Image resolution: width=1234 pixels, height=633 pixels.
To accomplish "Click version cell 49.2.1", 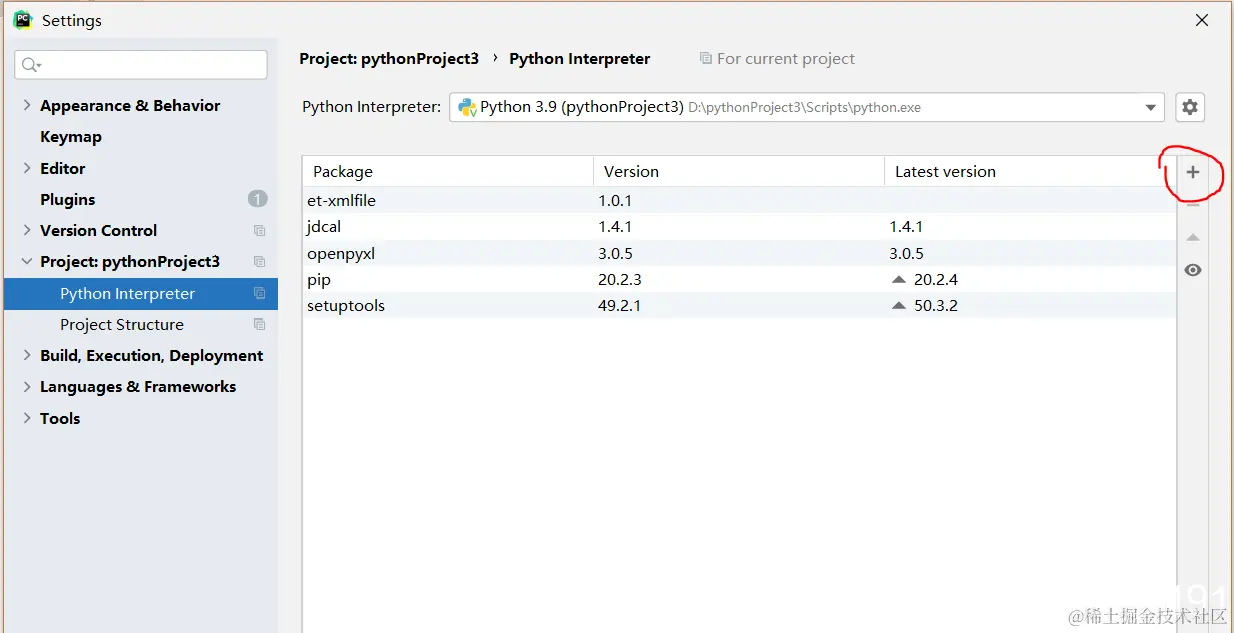I will [x=619, y=305].
